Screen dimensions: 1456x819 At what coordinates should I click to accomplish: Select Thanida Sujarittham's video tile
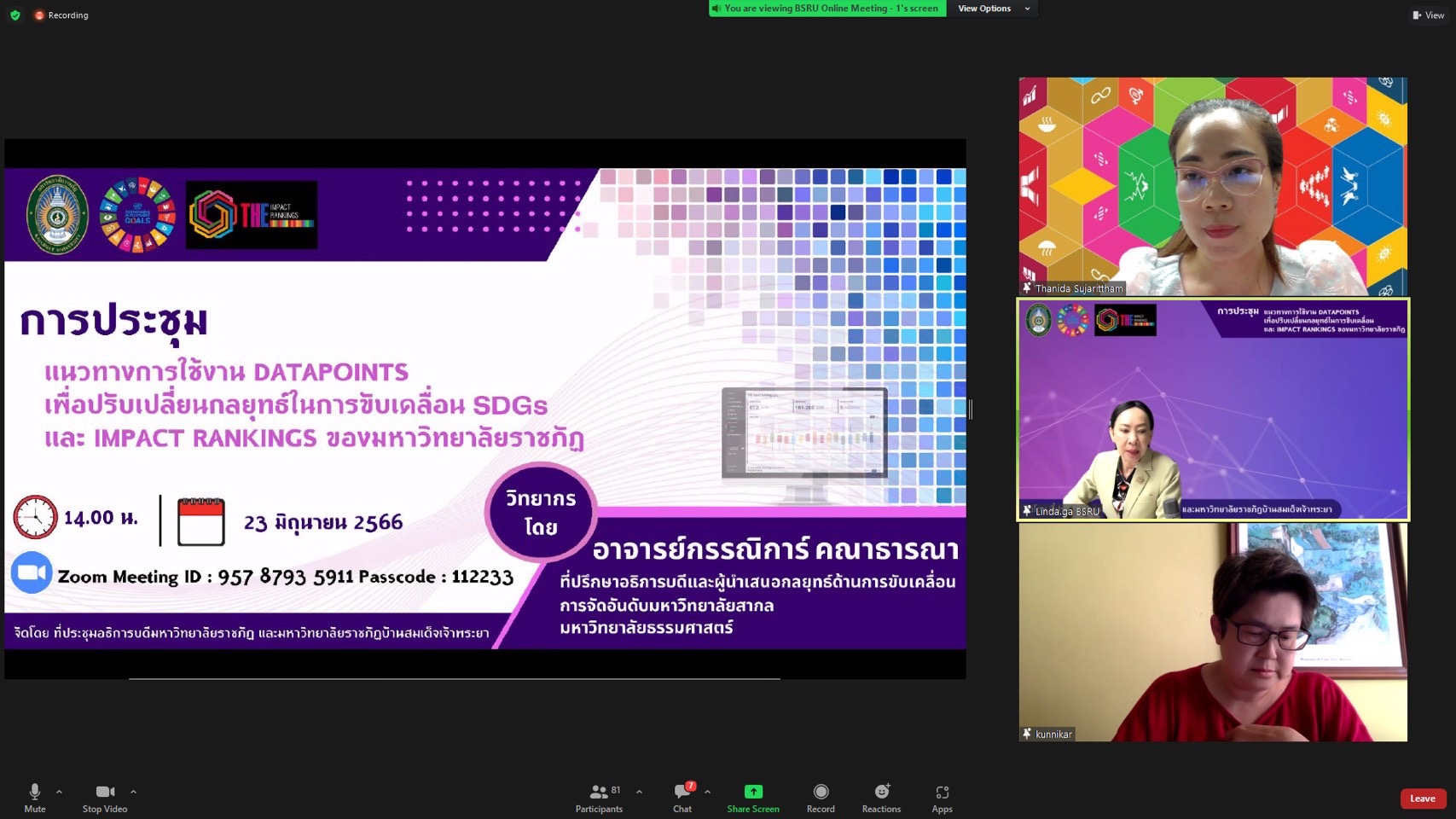coord(1212,187)
